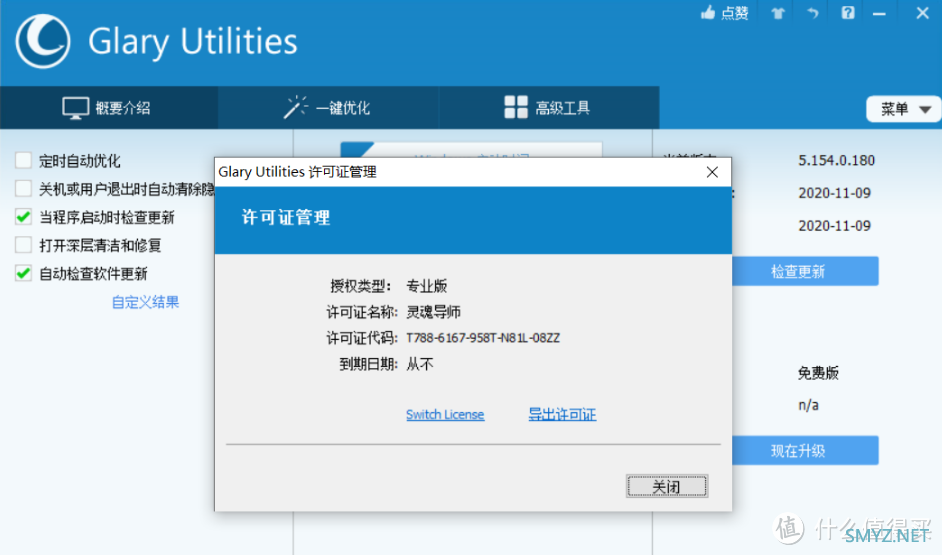Uncheck 当程序启动时检查更新

tap(23, 217)
